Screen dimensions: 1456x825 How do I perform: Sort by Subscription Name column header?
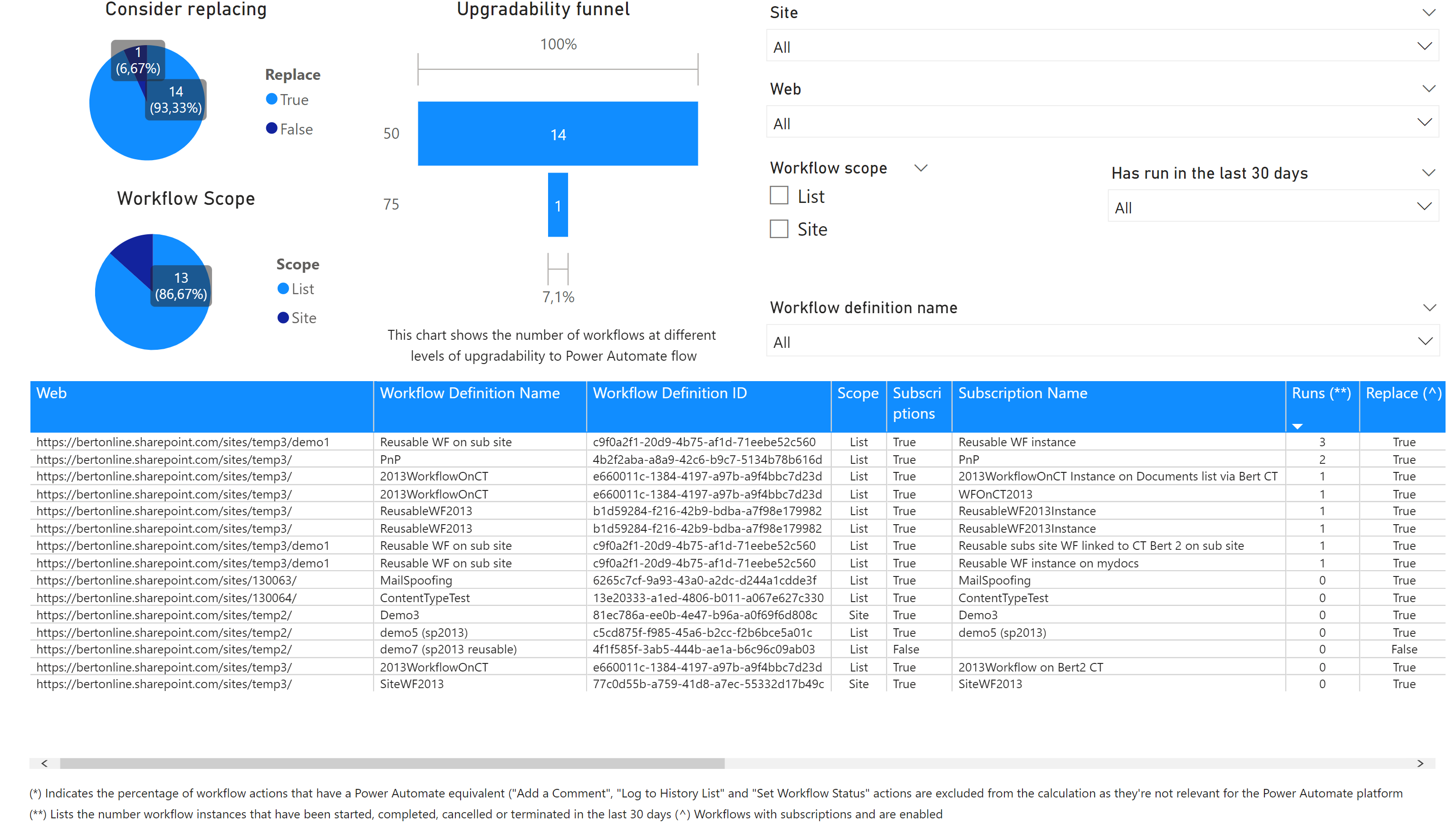click(1022, 393)
